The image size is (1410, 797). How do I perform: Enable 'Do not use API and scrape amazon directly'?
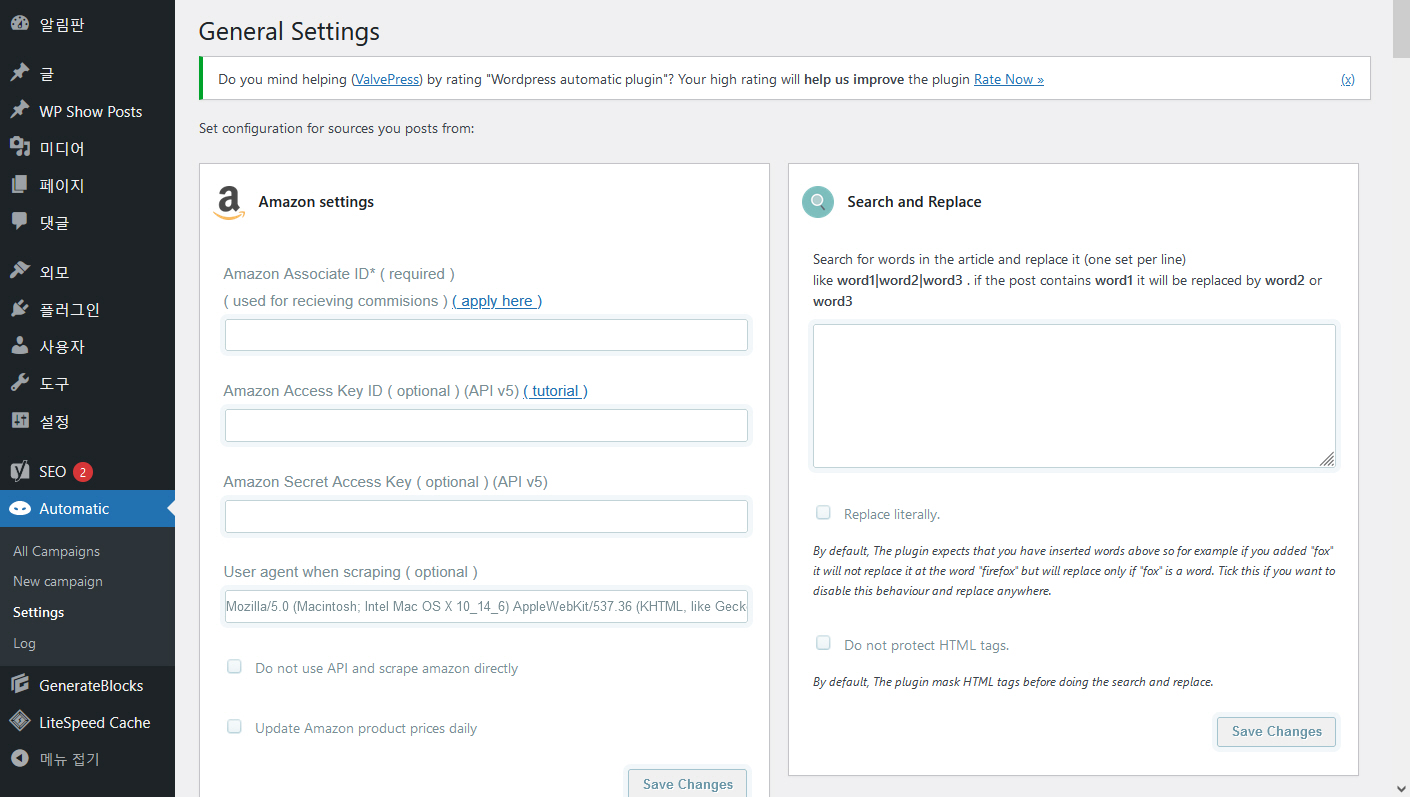tap(234, 666)
